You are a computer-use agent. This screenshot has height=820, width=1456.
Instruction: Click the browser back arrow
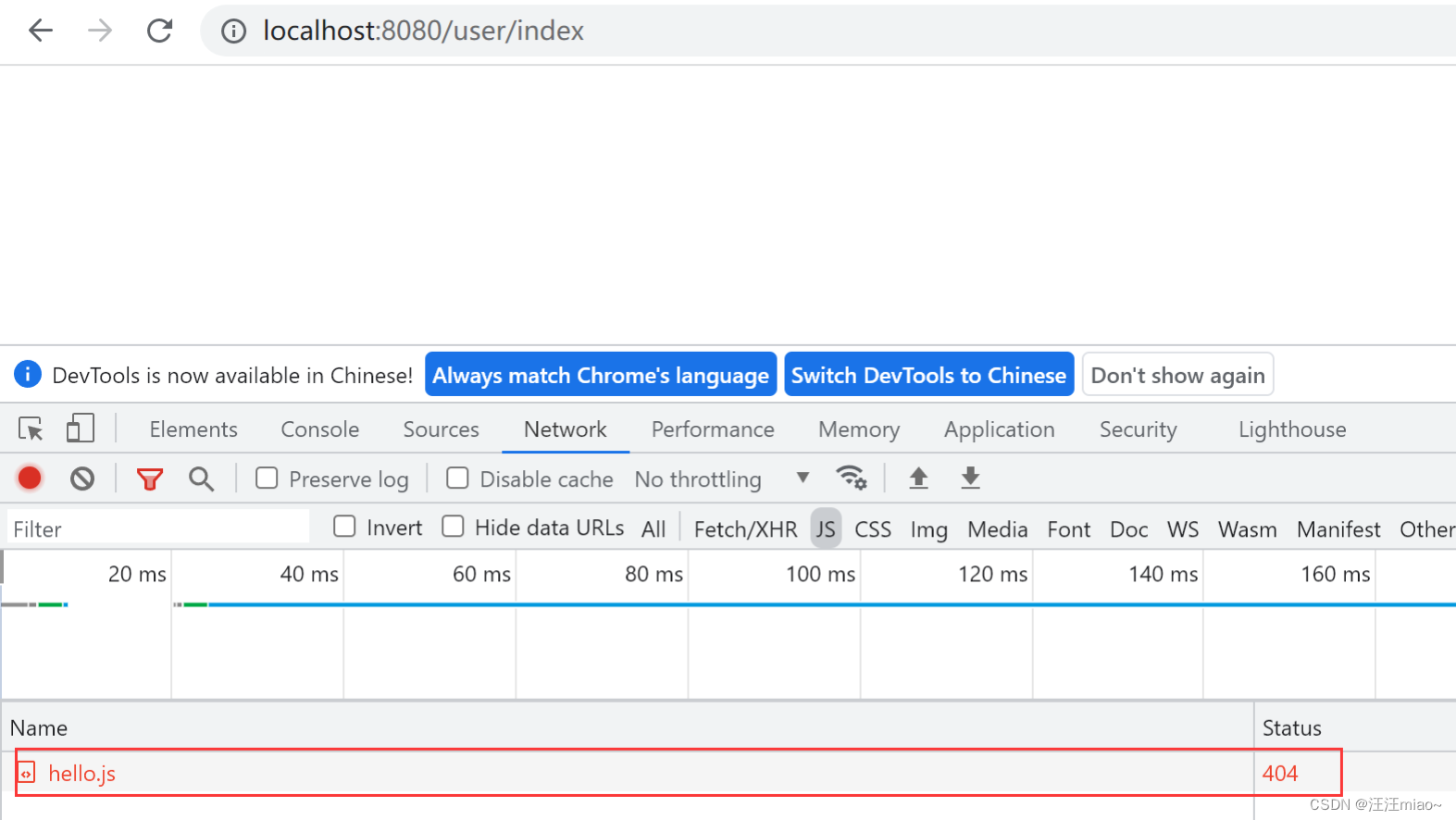point(41,31)
